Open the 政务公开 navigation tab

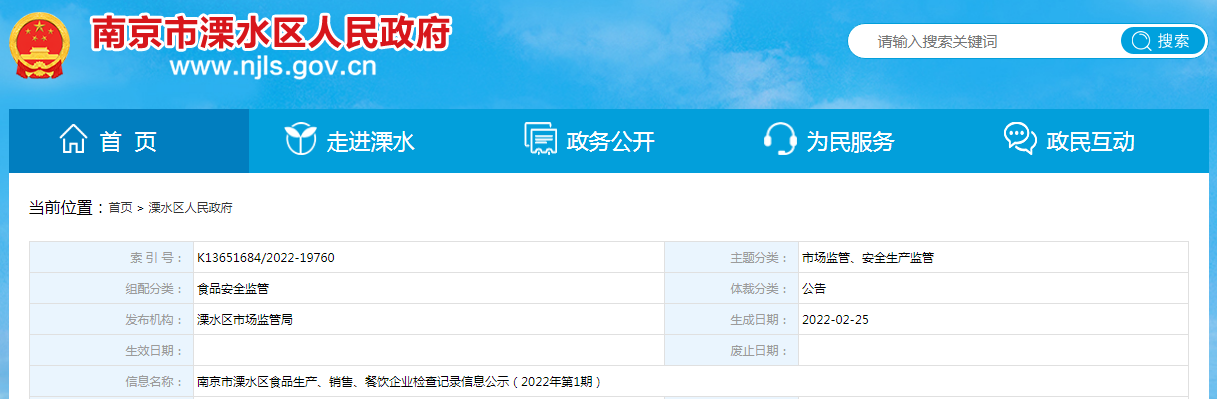point(609,141)
